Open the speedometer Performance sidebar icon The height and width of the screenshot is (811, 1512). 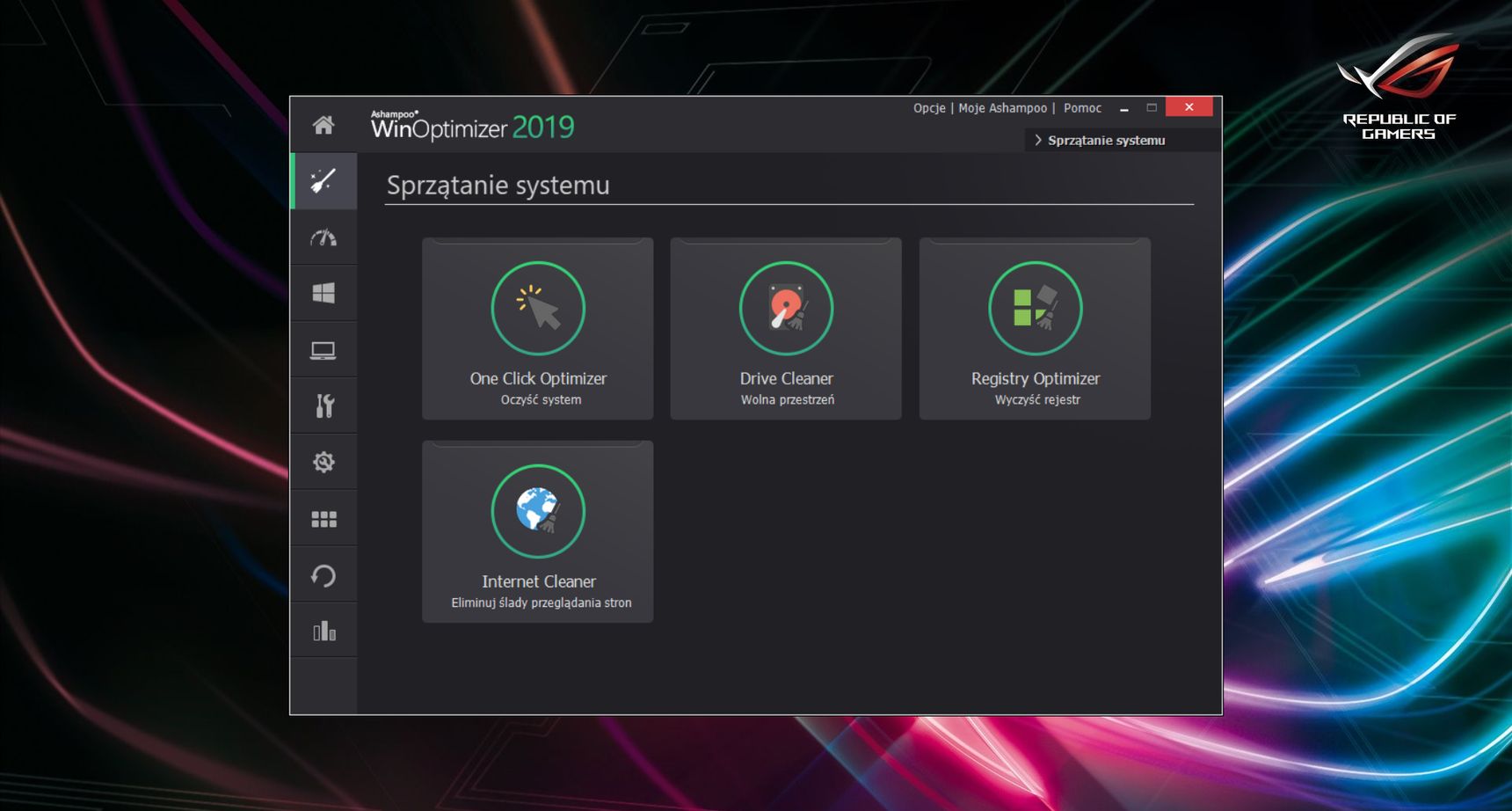pyautogui.click(x=323, y=237)
